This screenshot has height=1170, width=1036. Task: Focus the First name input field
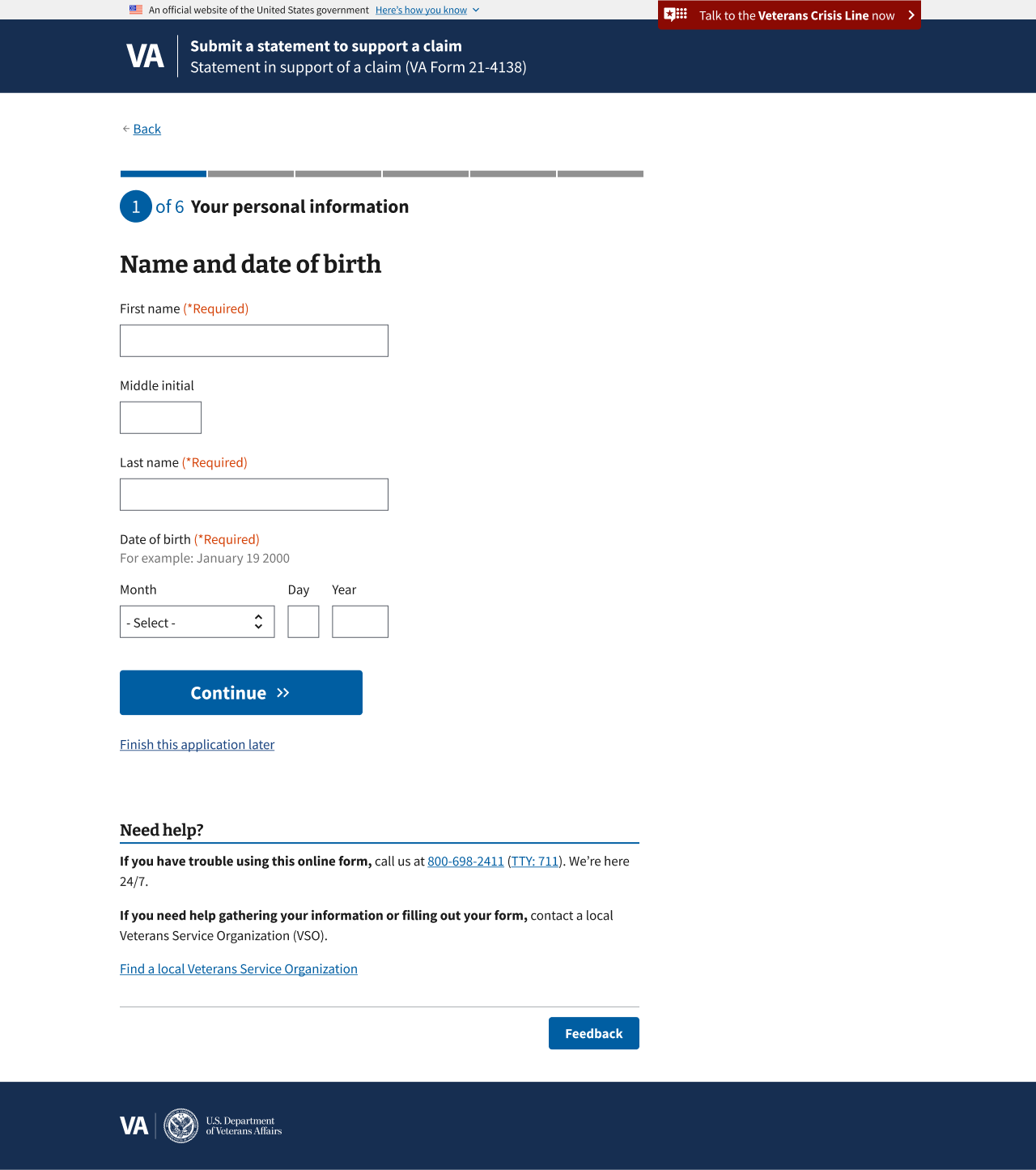pyautogui.click(x=254, y=341)
